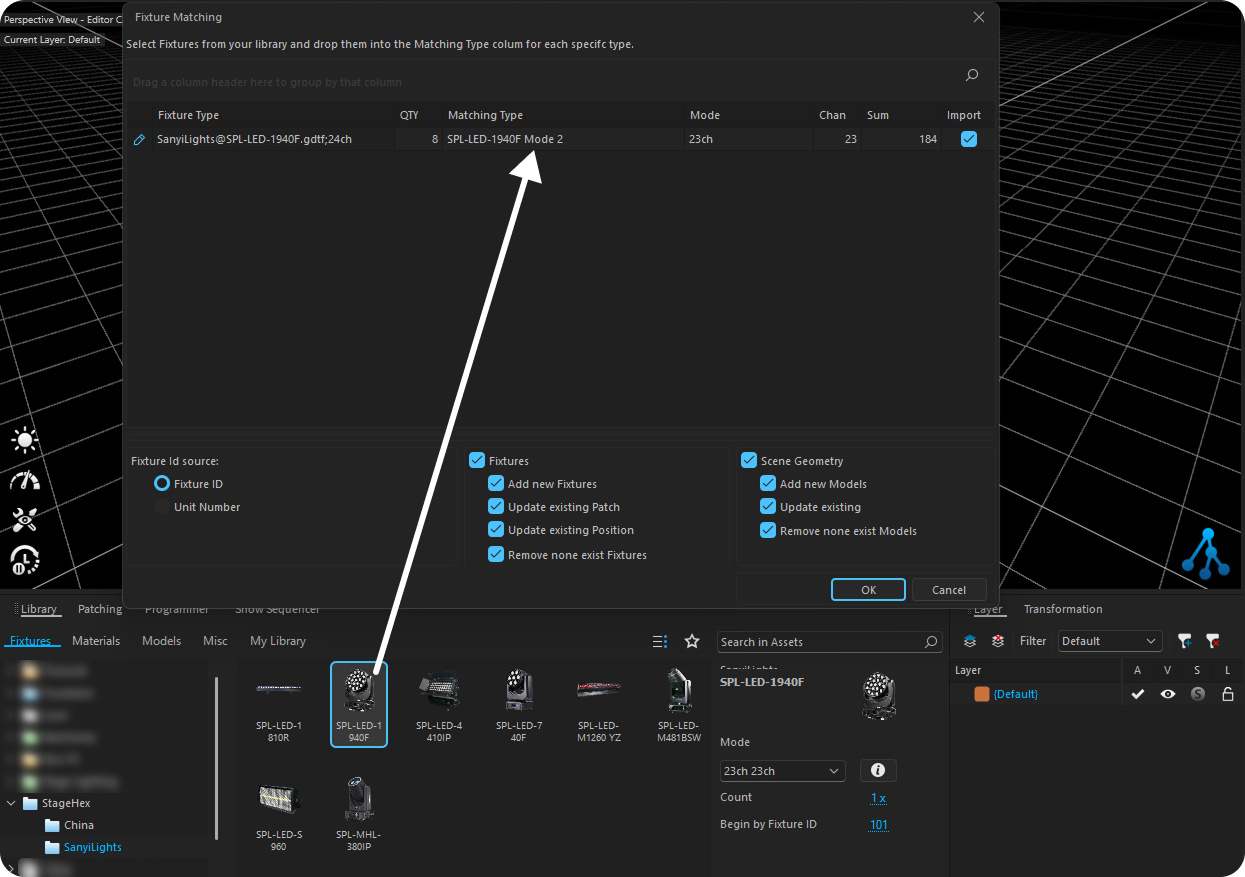Confirm fixture matching with OK button
This screenshot has width=1245, height=877.
click(868, 590)
